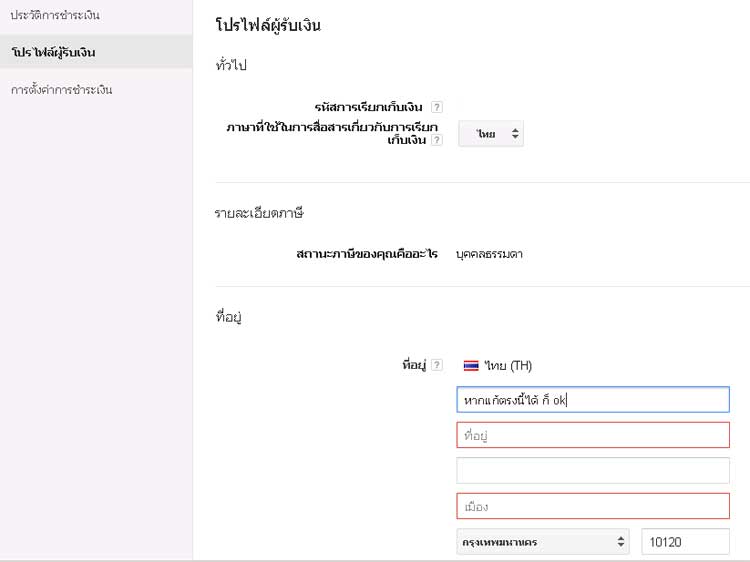This screenshot has height=562, width=750.
Task: Expand the กรุงเทพมหานคร province dropdown
Action: (543, 541)
